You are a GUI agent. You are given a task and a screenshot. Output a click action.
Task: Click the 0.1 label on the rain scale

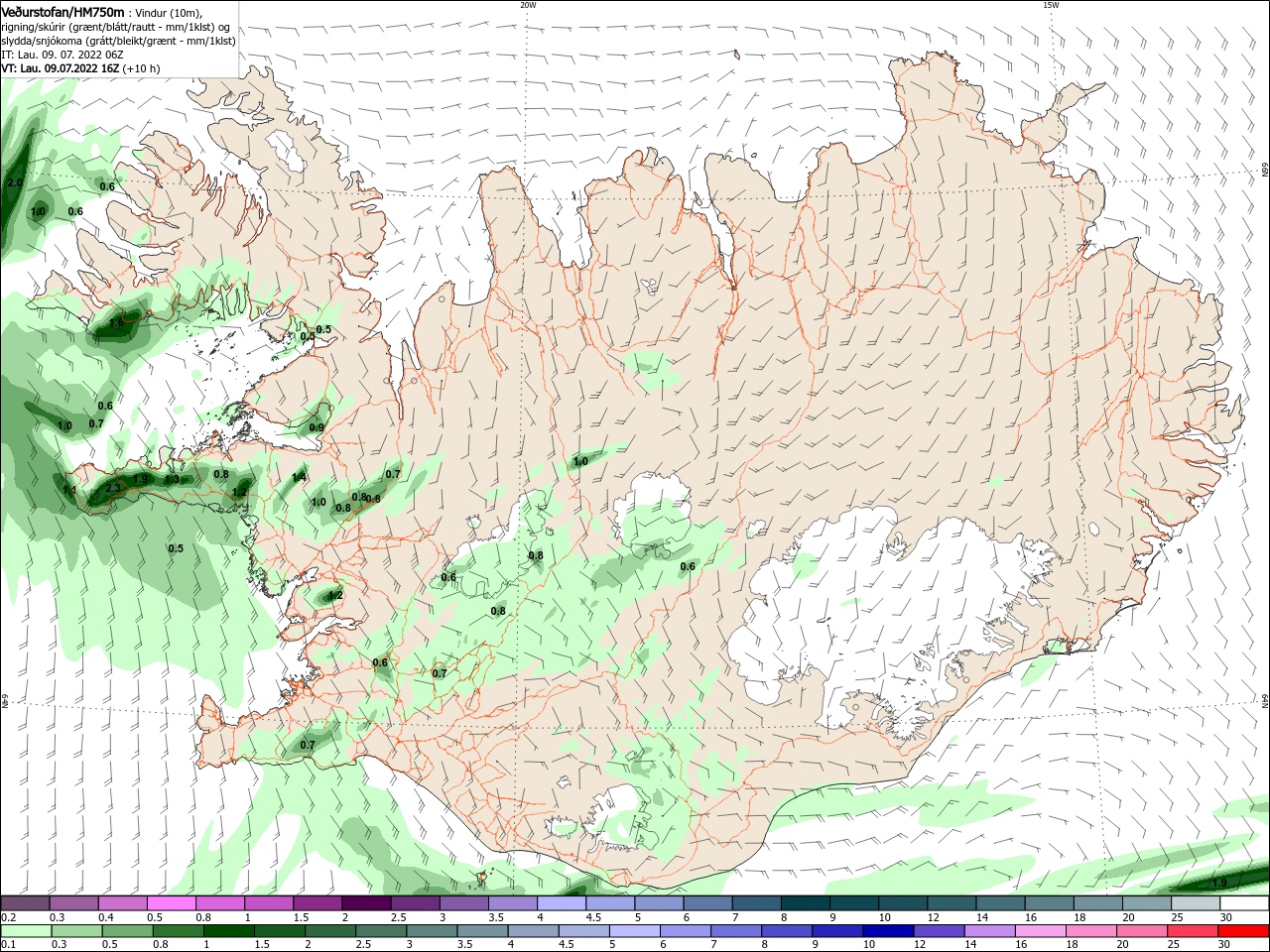[9, 945]
